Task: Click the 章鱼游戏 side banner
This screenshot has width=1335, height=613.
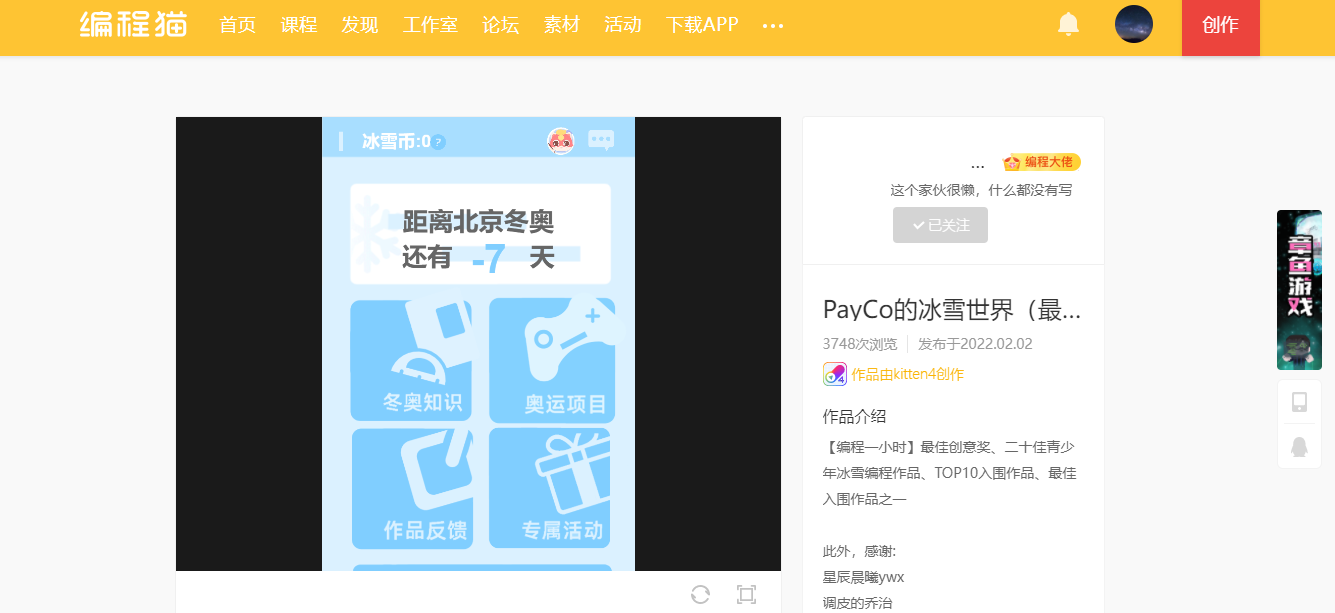Action: coord(1299,290)
